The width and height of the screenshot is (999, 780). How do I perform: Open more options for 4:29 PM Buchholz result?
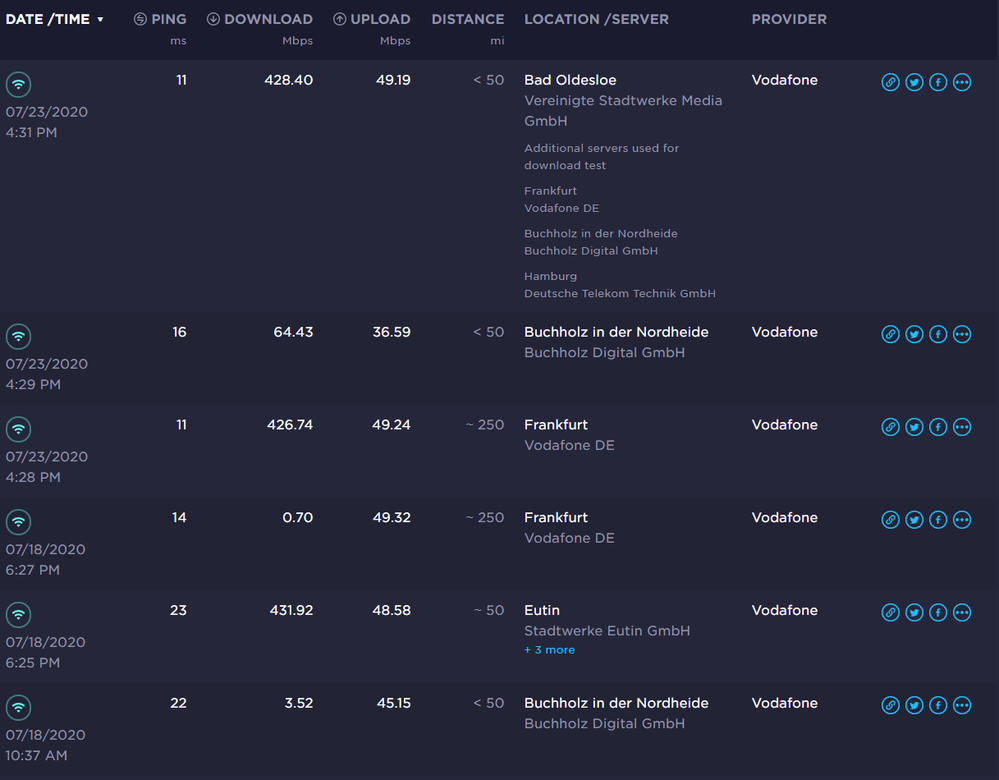click(962, 334)
